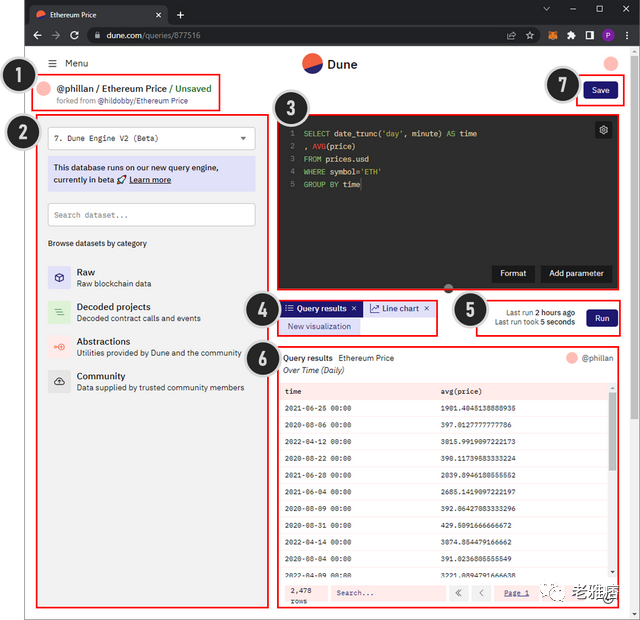Screen dimensions: 640x620
Task: Open the user avatar at top right
Action: click(611, 64)
